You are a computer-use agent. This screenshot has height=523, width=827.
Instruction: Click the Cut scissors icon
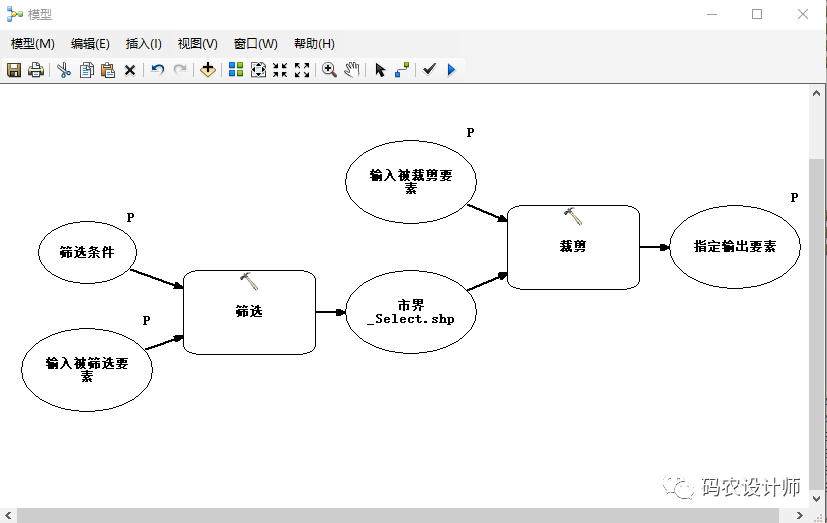(63, 70)
